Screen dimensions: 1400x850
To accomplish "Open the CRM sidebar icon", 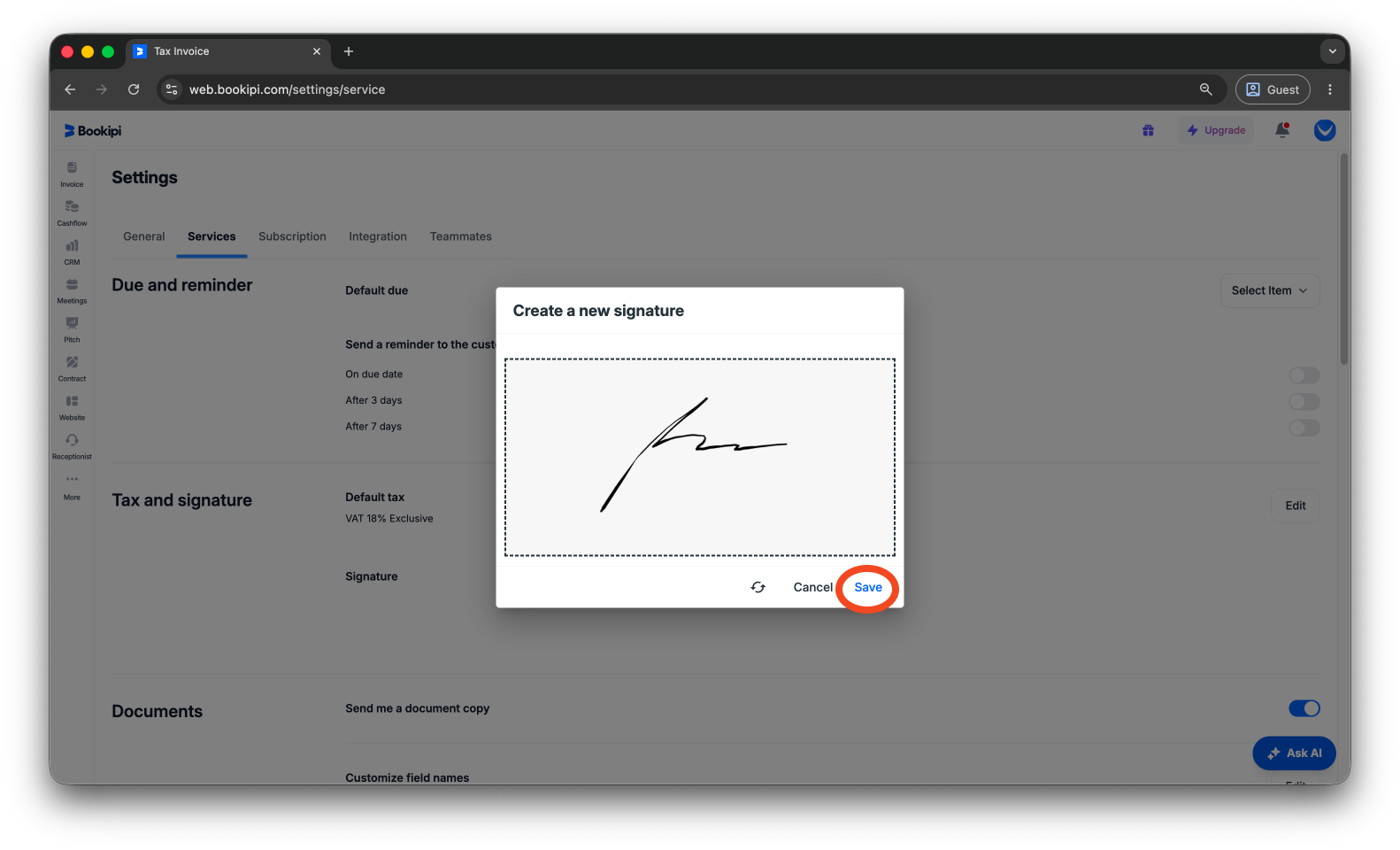I will coord(72,251).
